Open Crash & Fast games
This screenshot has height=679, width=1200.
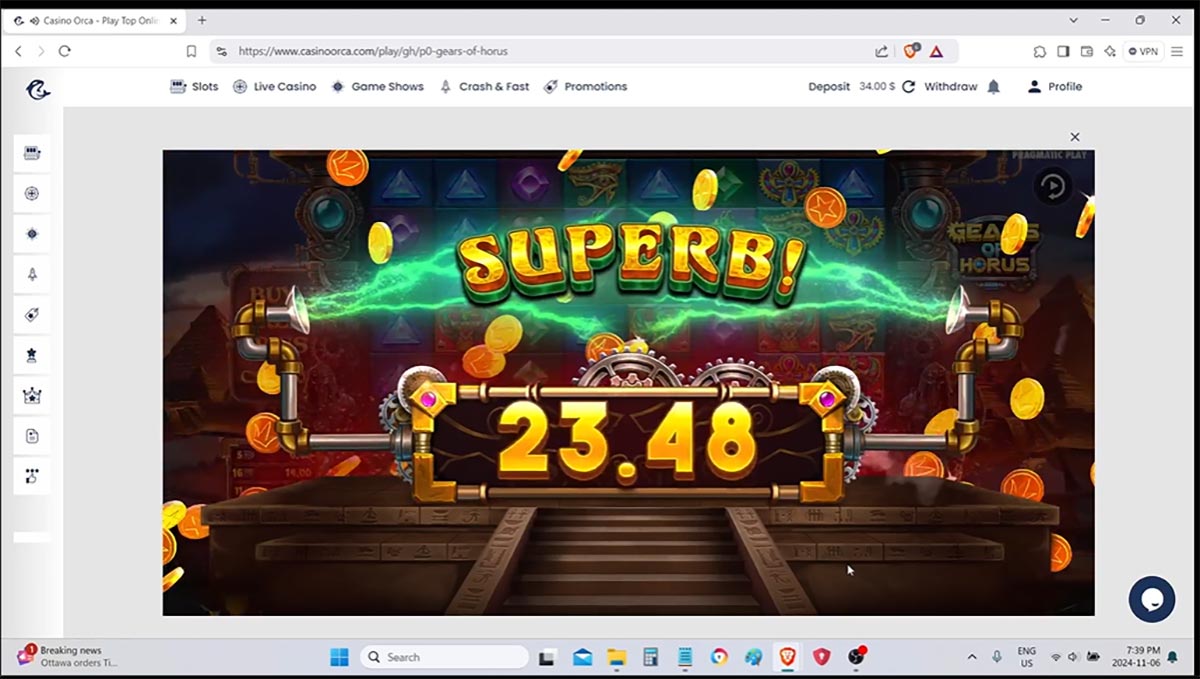(x=484, y=87)
